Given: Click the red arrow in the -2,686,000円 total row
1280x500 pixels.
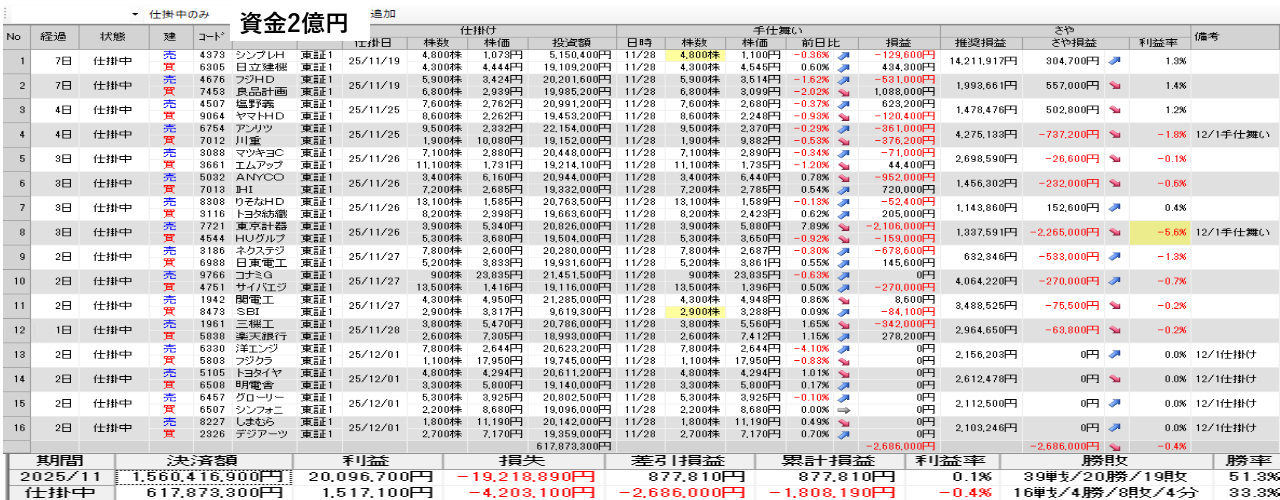Looking at the screenshot, I should pos(1114,446).
